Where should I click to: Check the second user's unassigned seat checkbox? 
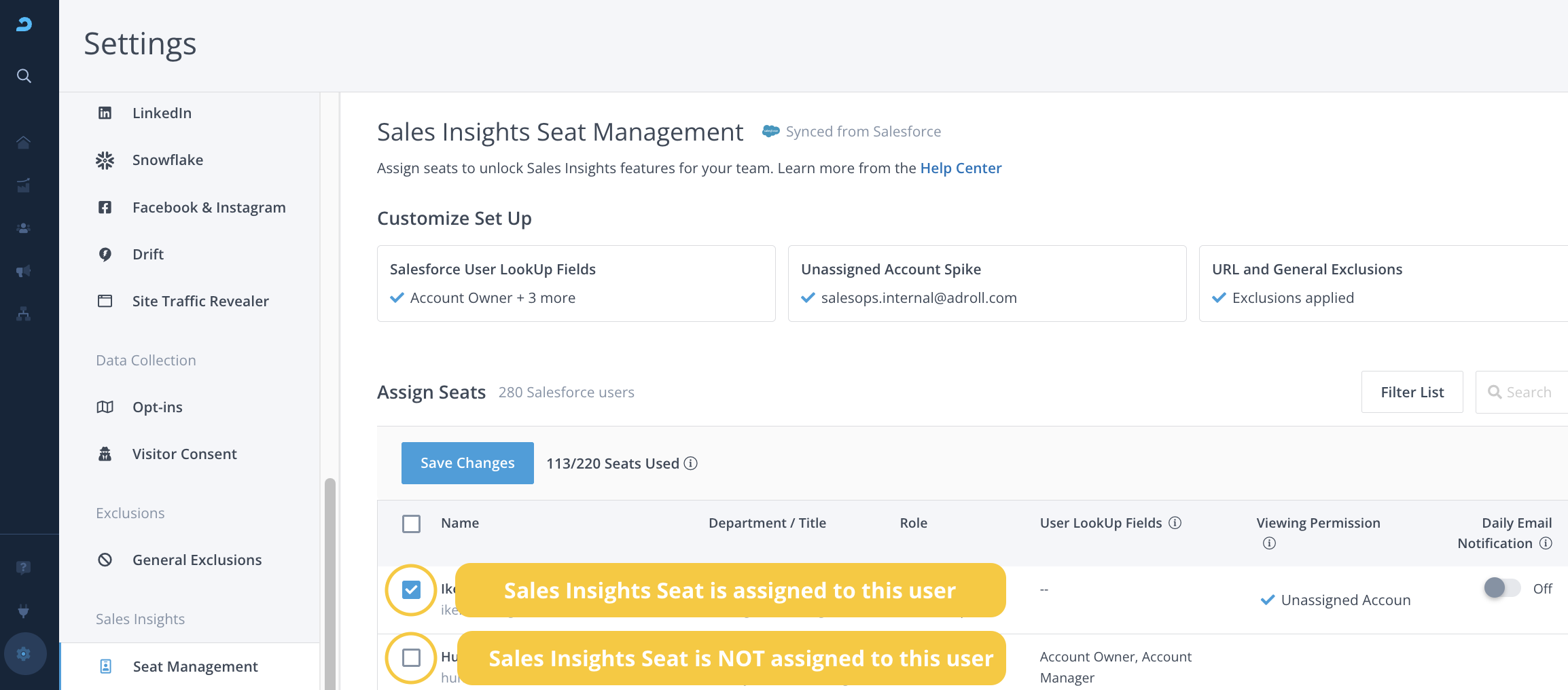pos(411,657)
